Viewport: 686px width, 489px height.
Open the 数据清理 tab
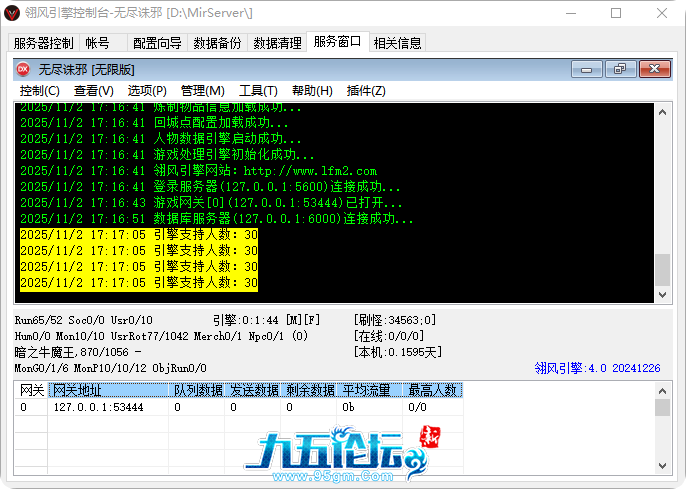click(x=277, y=43)
